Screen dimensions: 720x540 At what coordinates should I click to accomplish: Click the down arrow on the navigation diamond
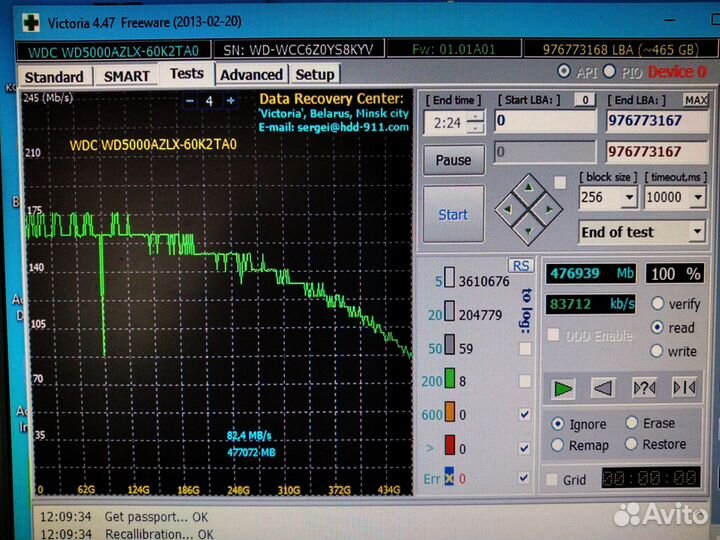[x=529, y=231]
